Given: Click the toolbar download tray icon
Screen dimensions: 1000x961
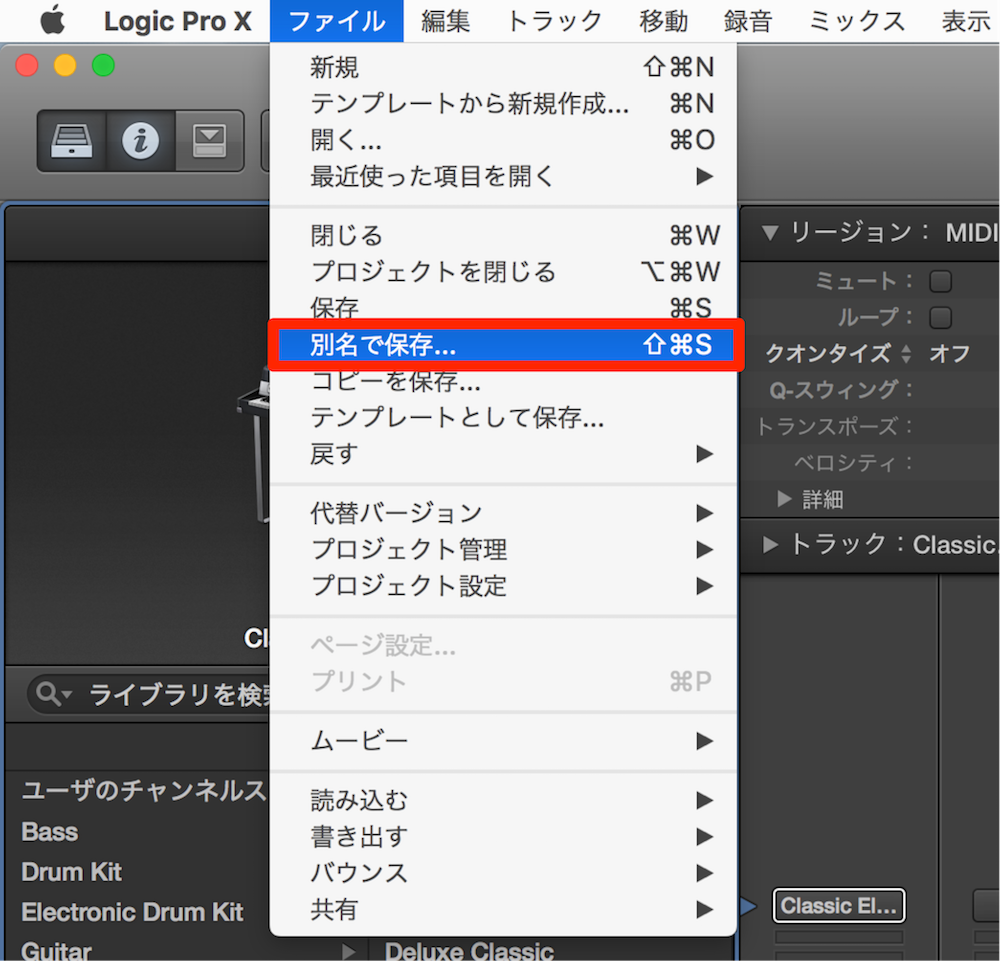Looking at the screenshot, I should 209,141.
